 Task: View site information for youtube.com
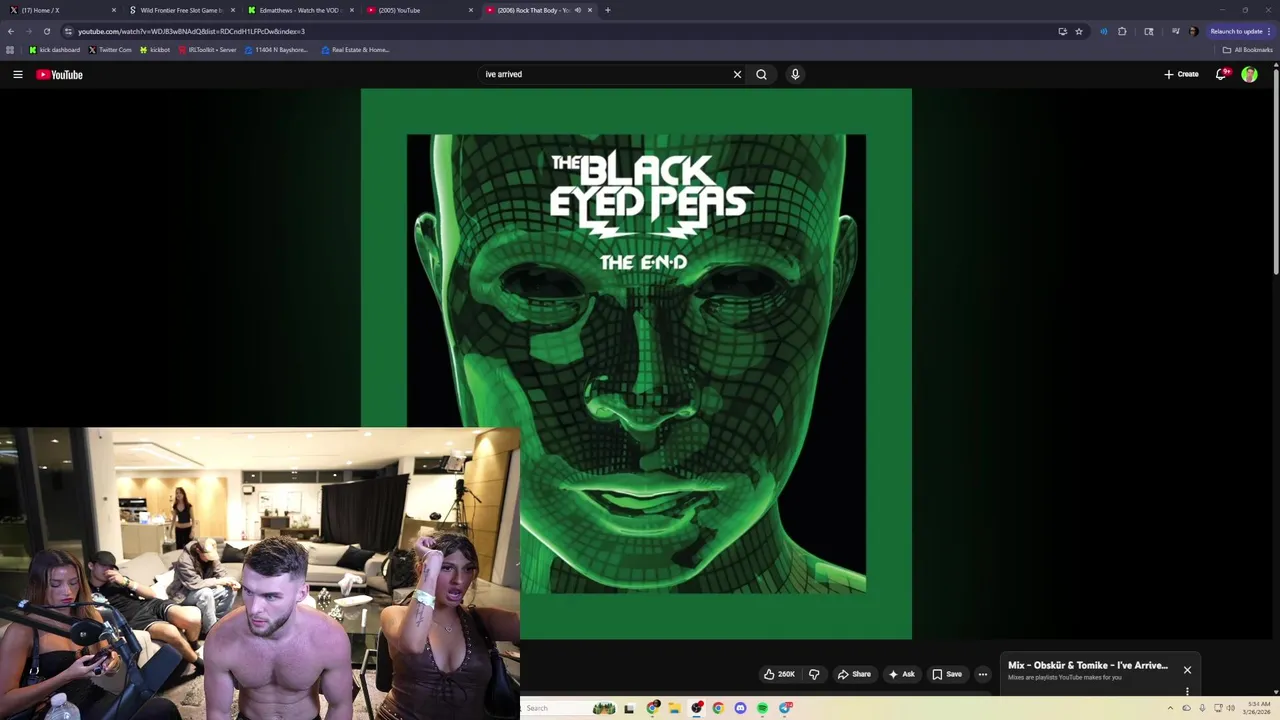click(68, 31)
